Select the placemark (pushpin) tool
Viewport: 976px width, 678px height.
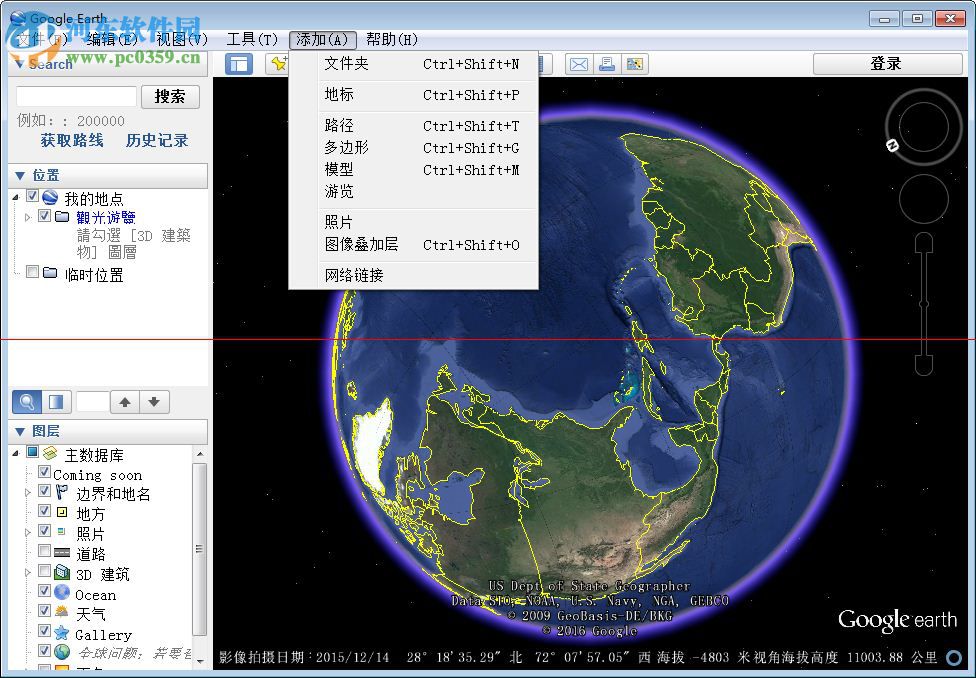click(278, 63)
